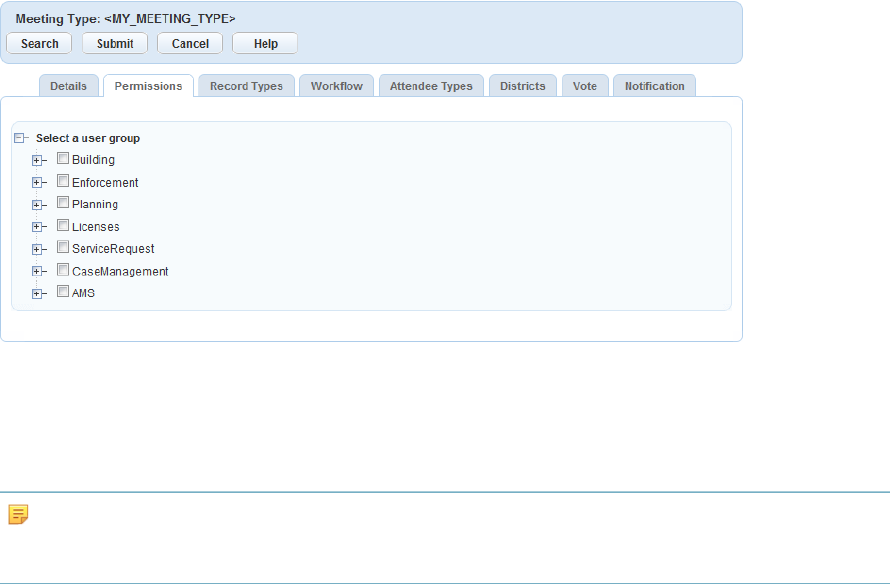Click the Select a user group heading
The width and height of the screenshot is (890, 584).
(88, 138)
